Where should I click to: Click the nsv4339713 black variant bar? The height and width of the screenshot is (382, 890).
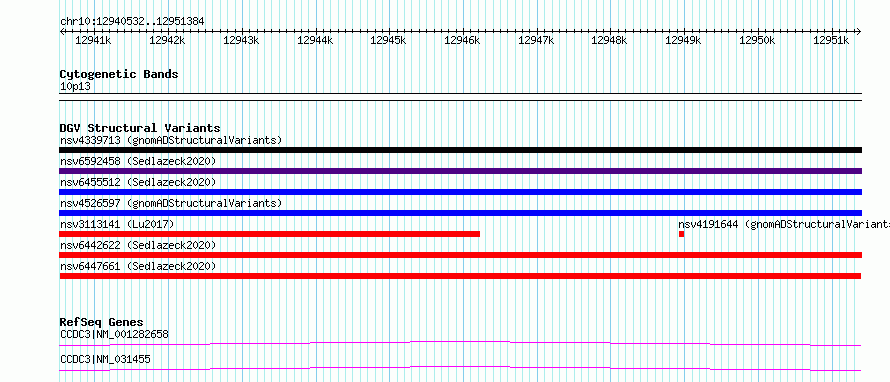pos(460,150)
